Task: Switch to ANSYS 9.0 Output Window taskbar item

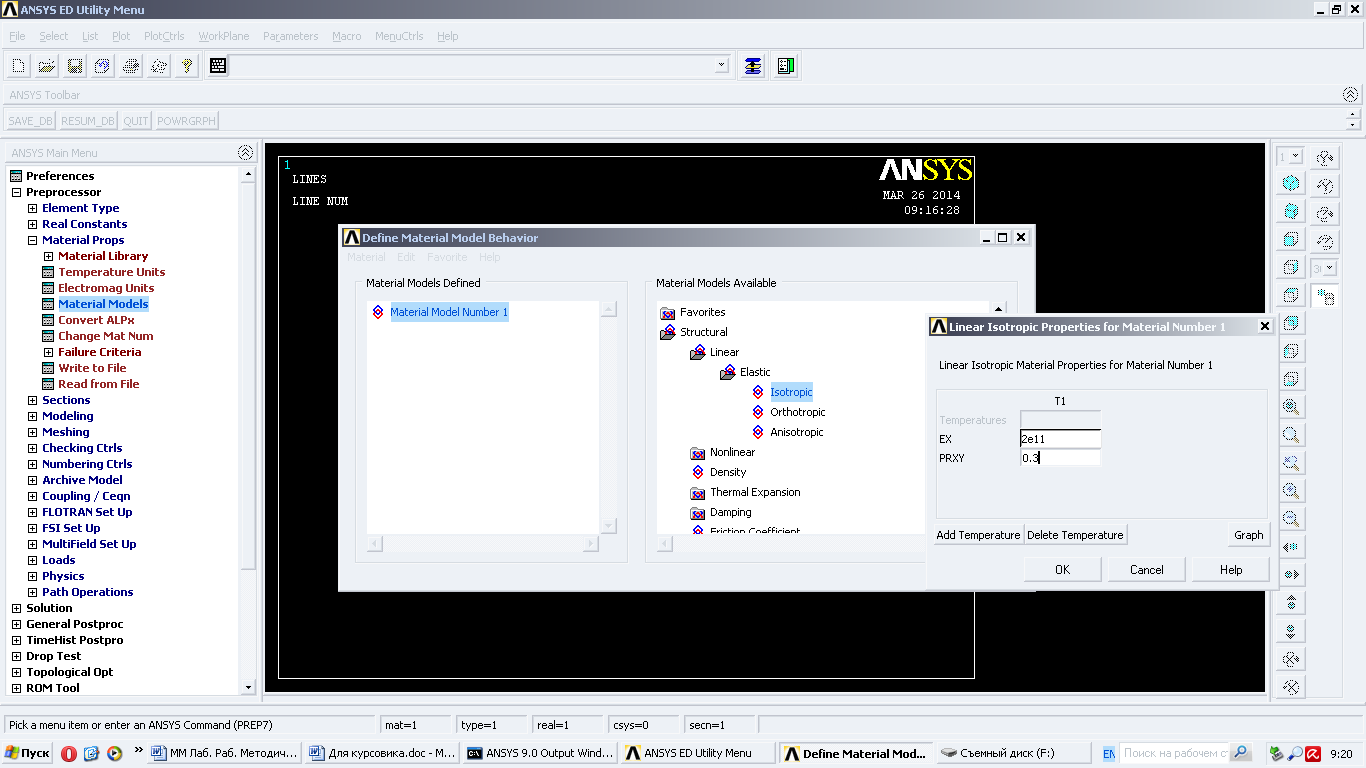Action: click(541, 753)
